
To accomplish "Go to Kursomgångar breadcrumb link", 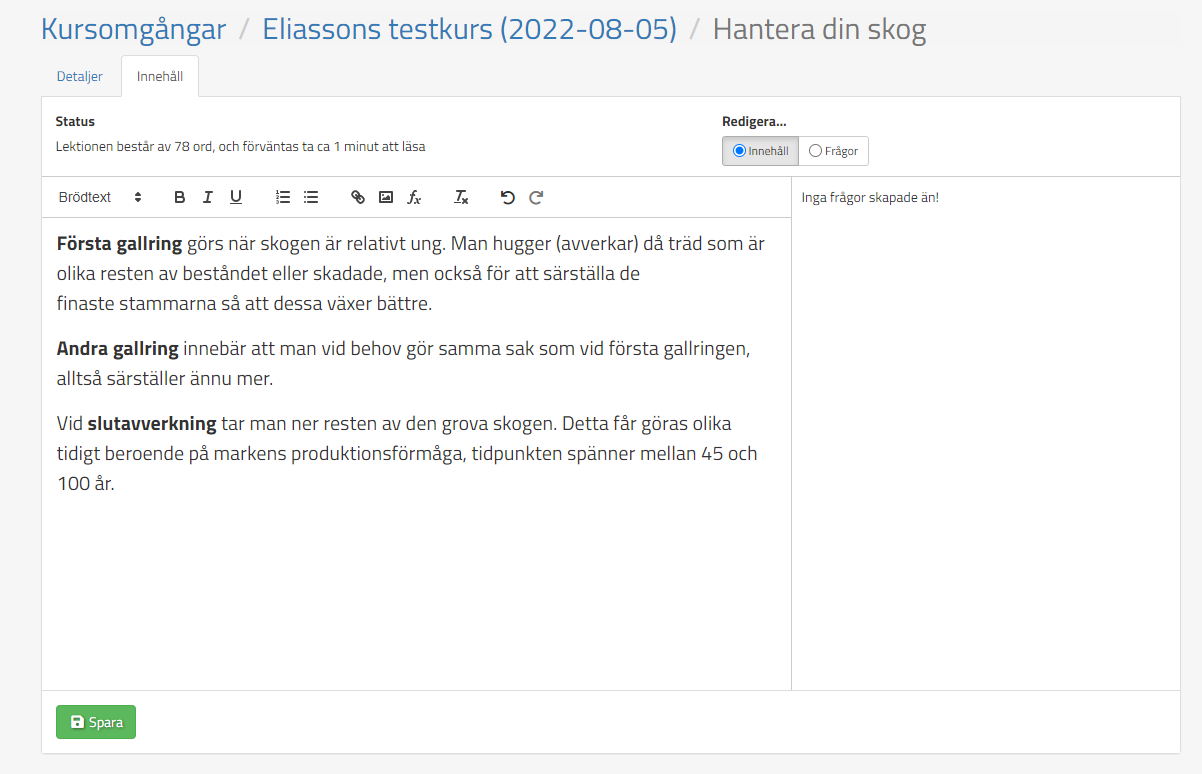I will pyautogui.click(x=133, y=29).
